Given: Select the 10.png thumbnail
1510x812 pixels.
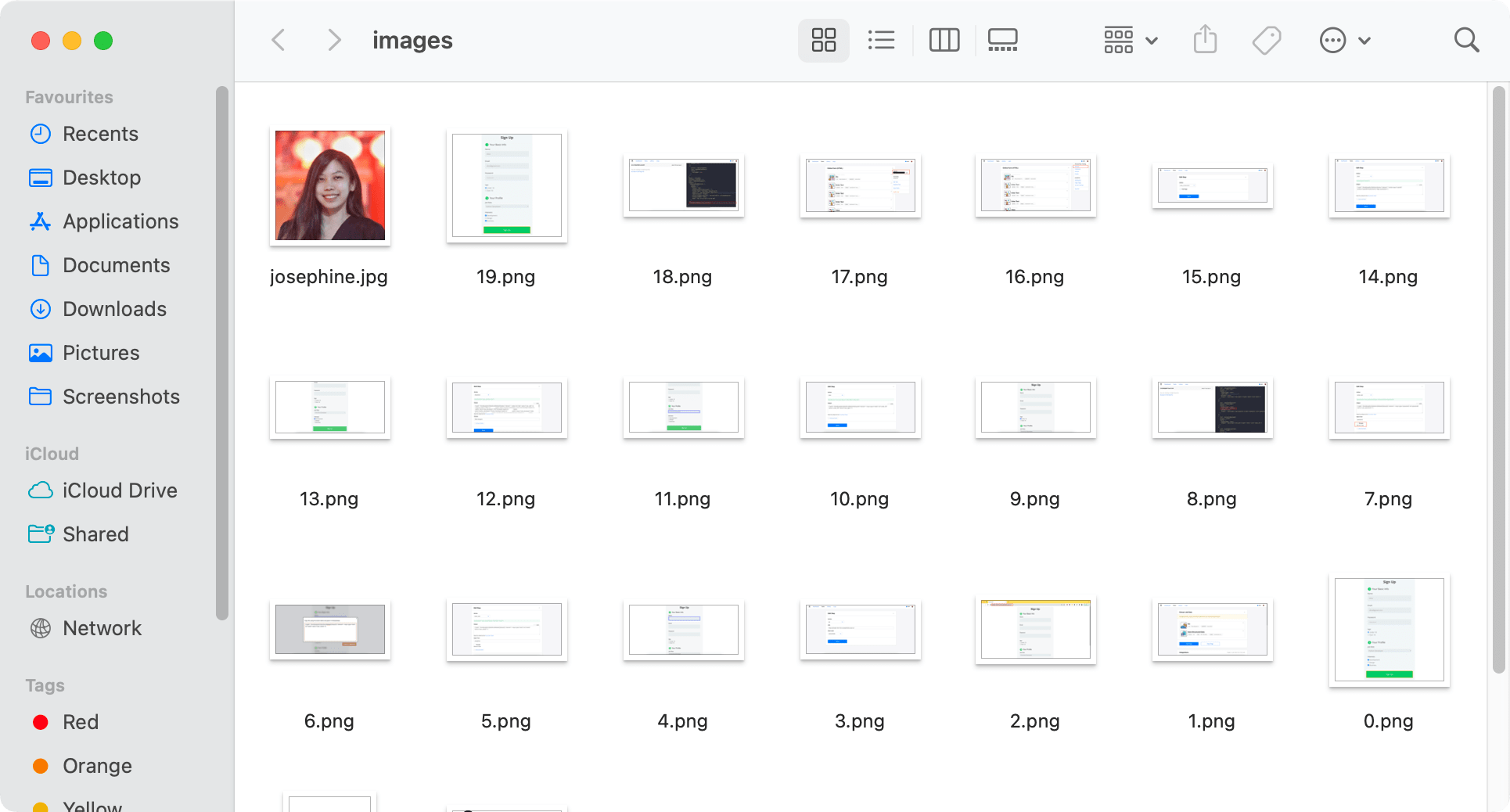Looking at the screenshot, I should [x=861, y=408].
